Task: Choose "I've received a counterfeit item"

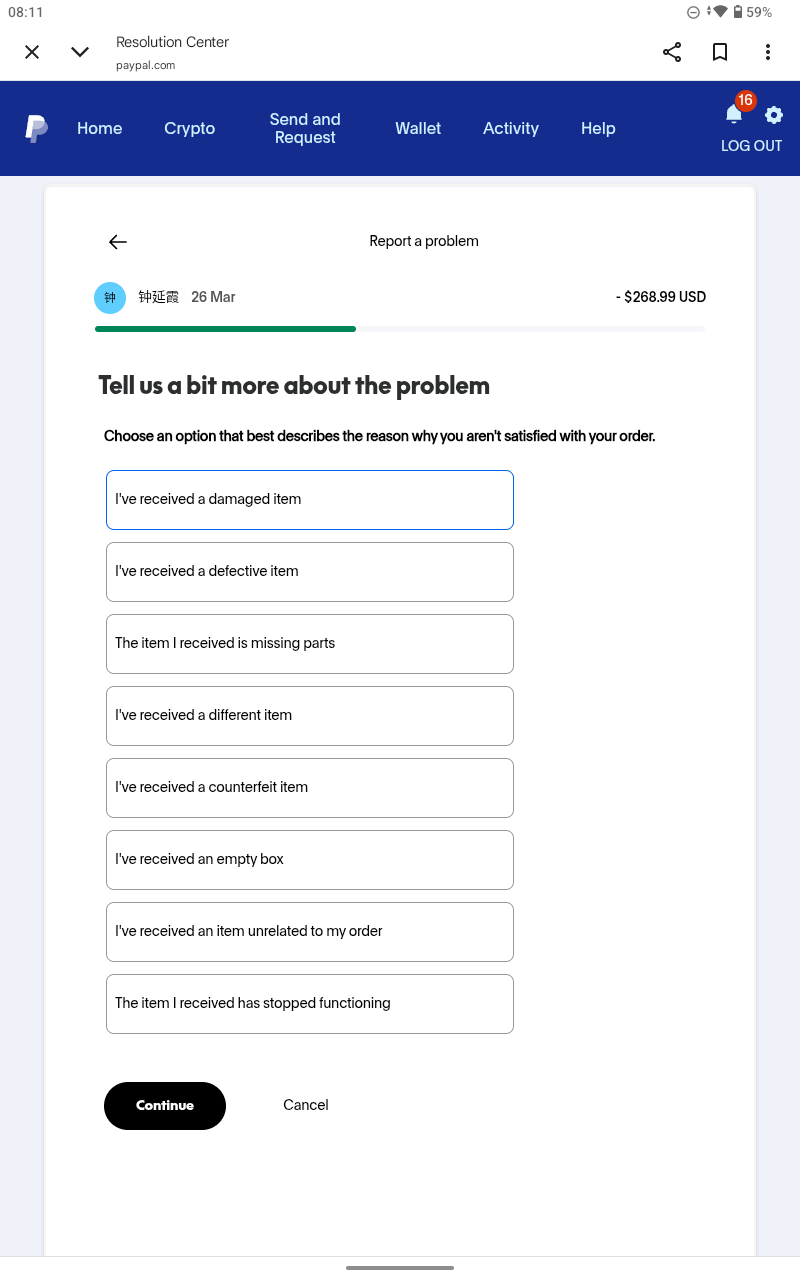Action: pos(310,788)
